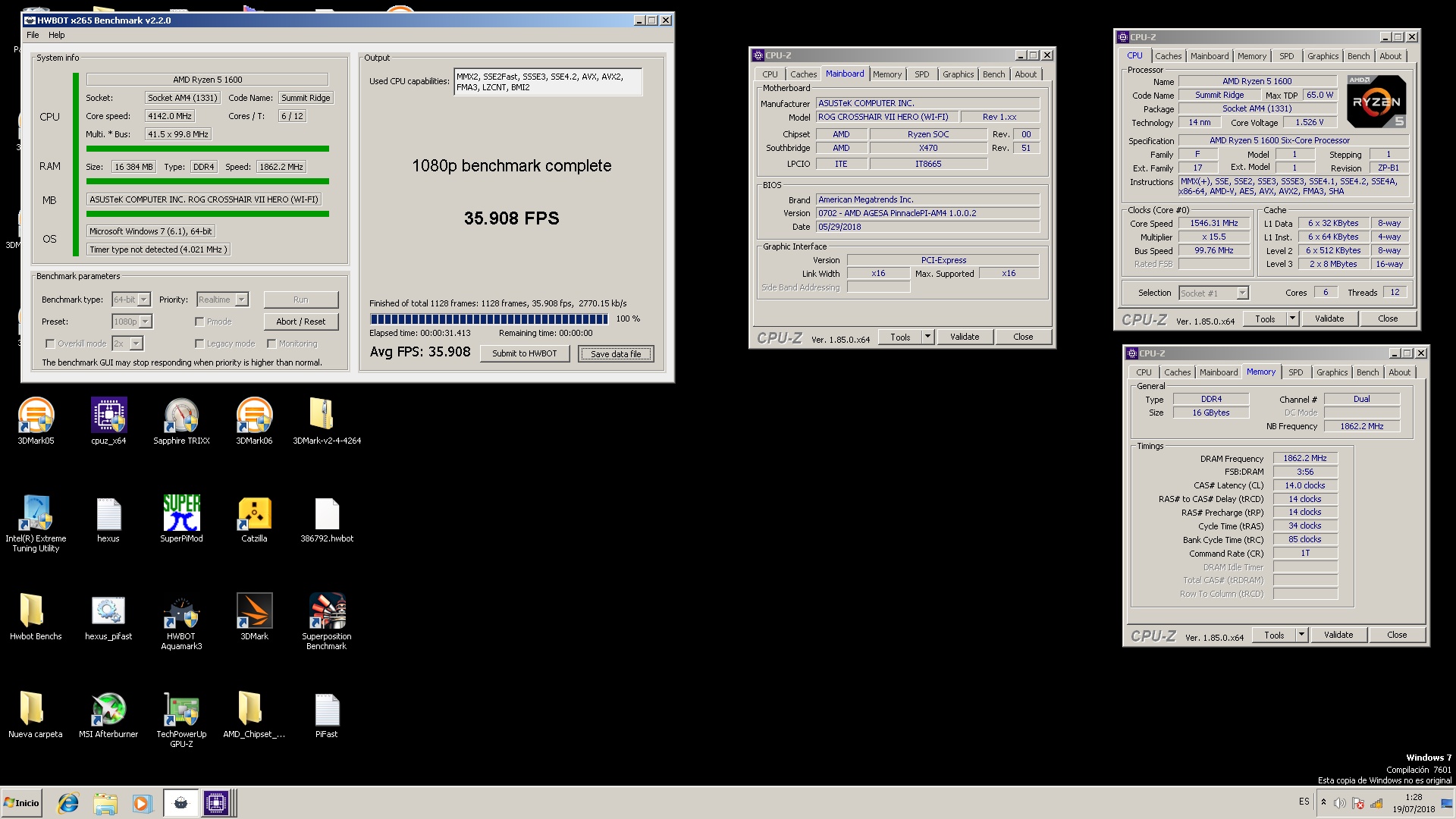This screenshot has width=1456, height=819.
Task: Select the PiFast file icon
Action: tap(327, 715)
